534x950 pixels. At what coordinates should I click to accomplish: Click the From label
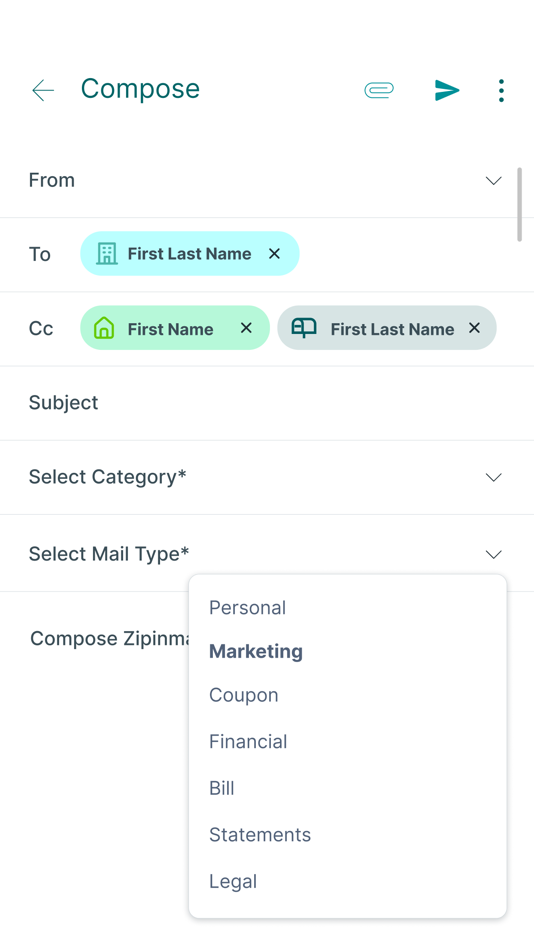pyautogui.click(x=52, y=181)
